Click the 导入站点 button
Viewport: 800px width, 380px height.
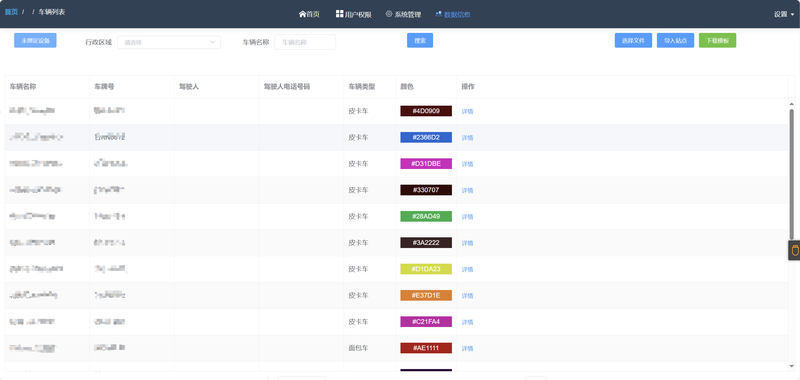click(x=676, y=40)
